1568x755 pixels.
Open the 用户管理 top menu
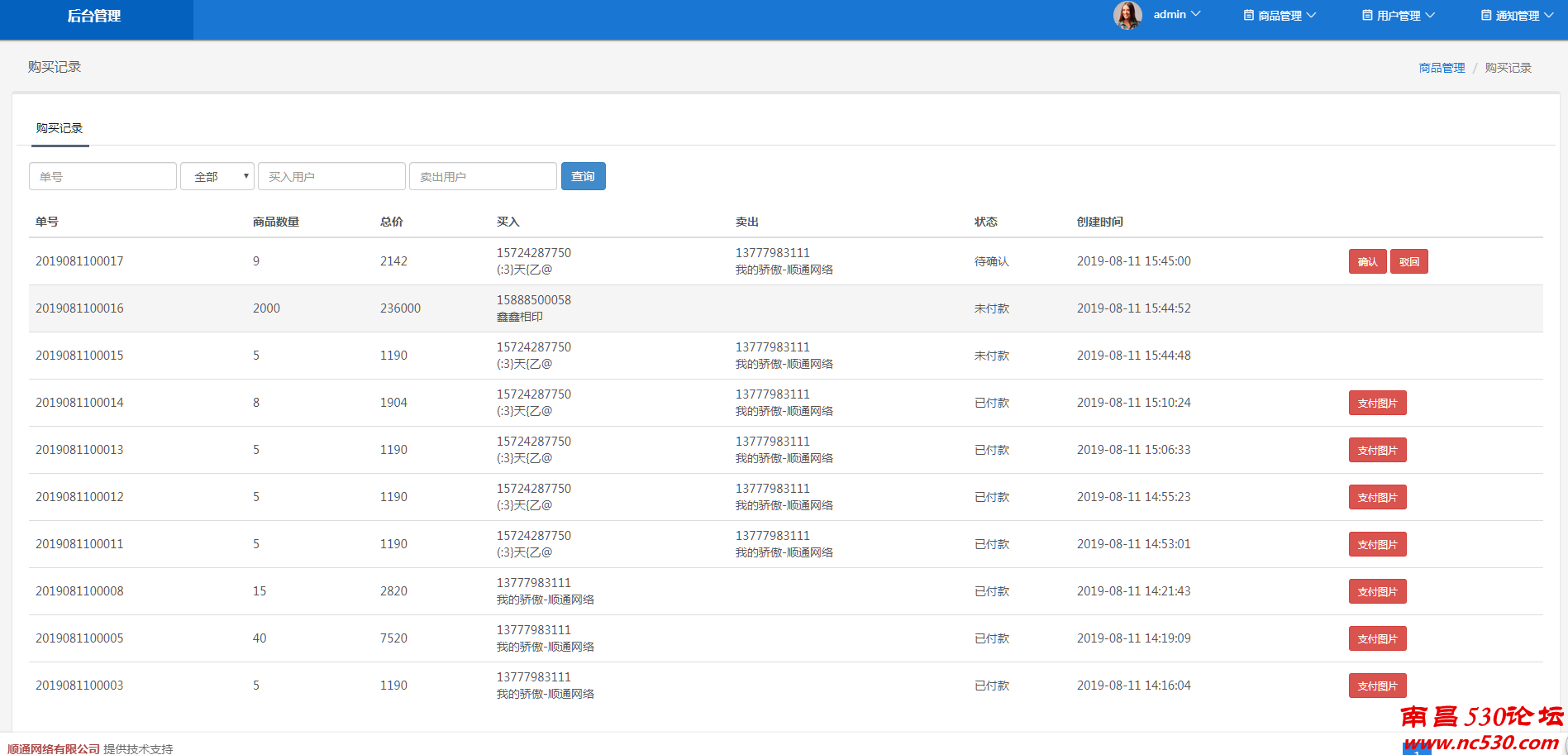pyautogui.click(x=1399, y=16)
